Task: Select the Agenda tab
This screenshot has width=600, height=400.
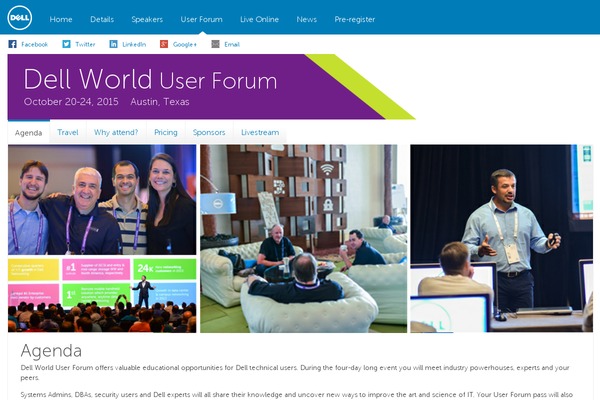Action: 28,132
